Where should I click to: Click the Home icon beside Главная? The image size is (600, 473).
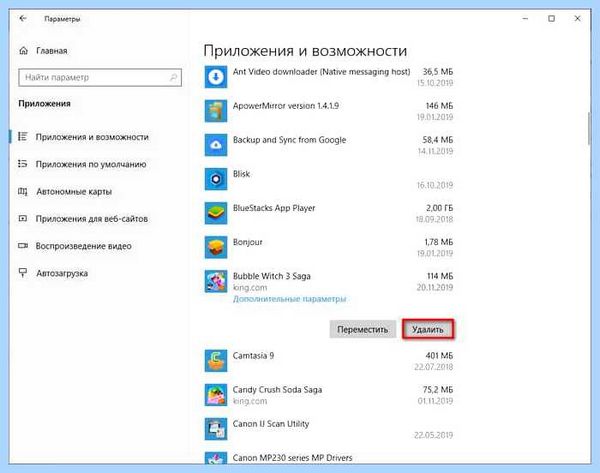point(24,51)
